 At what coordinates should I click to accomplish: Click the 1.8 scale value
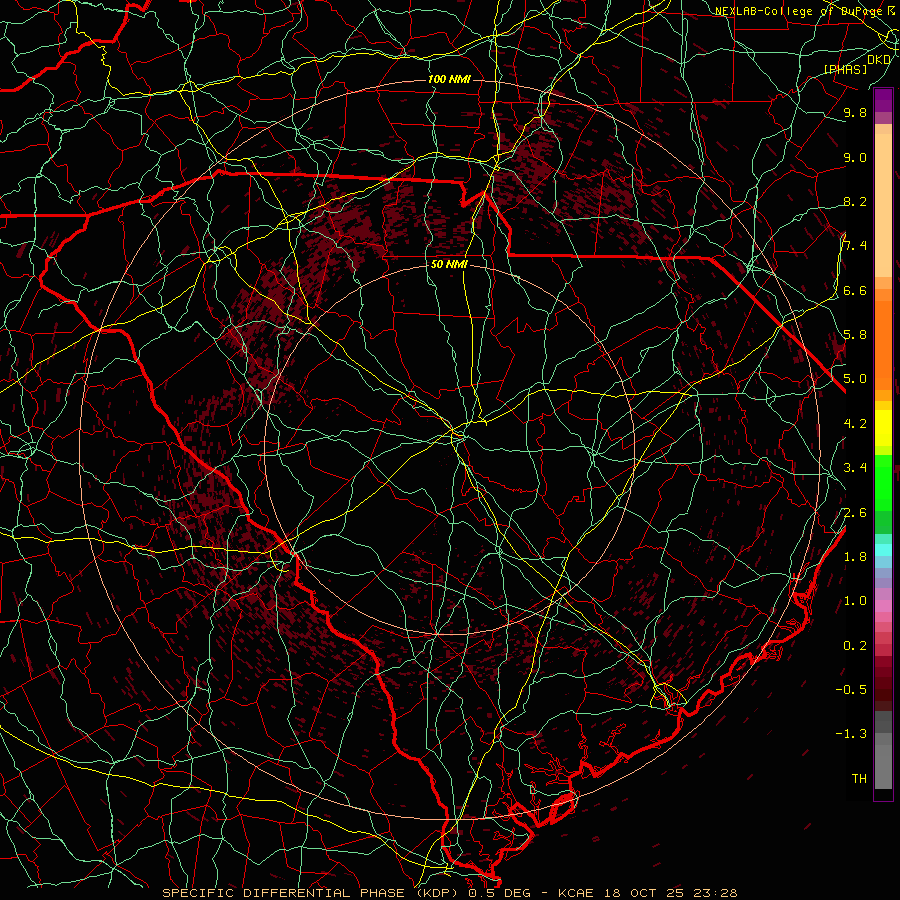tap(855, 557)
